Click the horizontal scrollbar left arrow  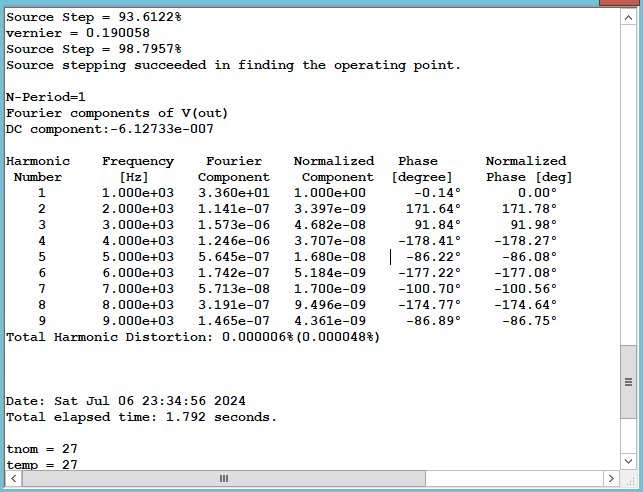14,478
